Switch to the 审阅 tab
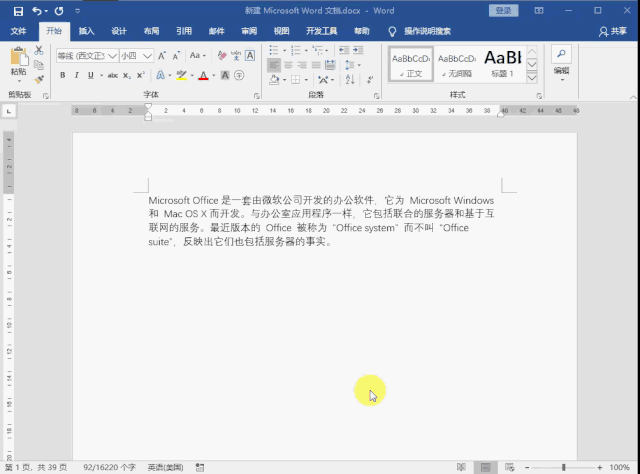This screenshot has width=640, height=474. 249,31
